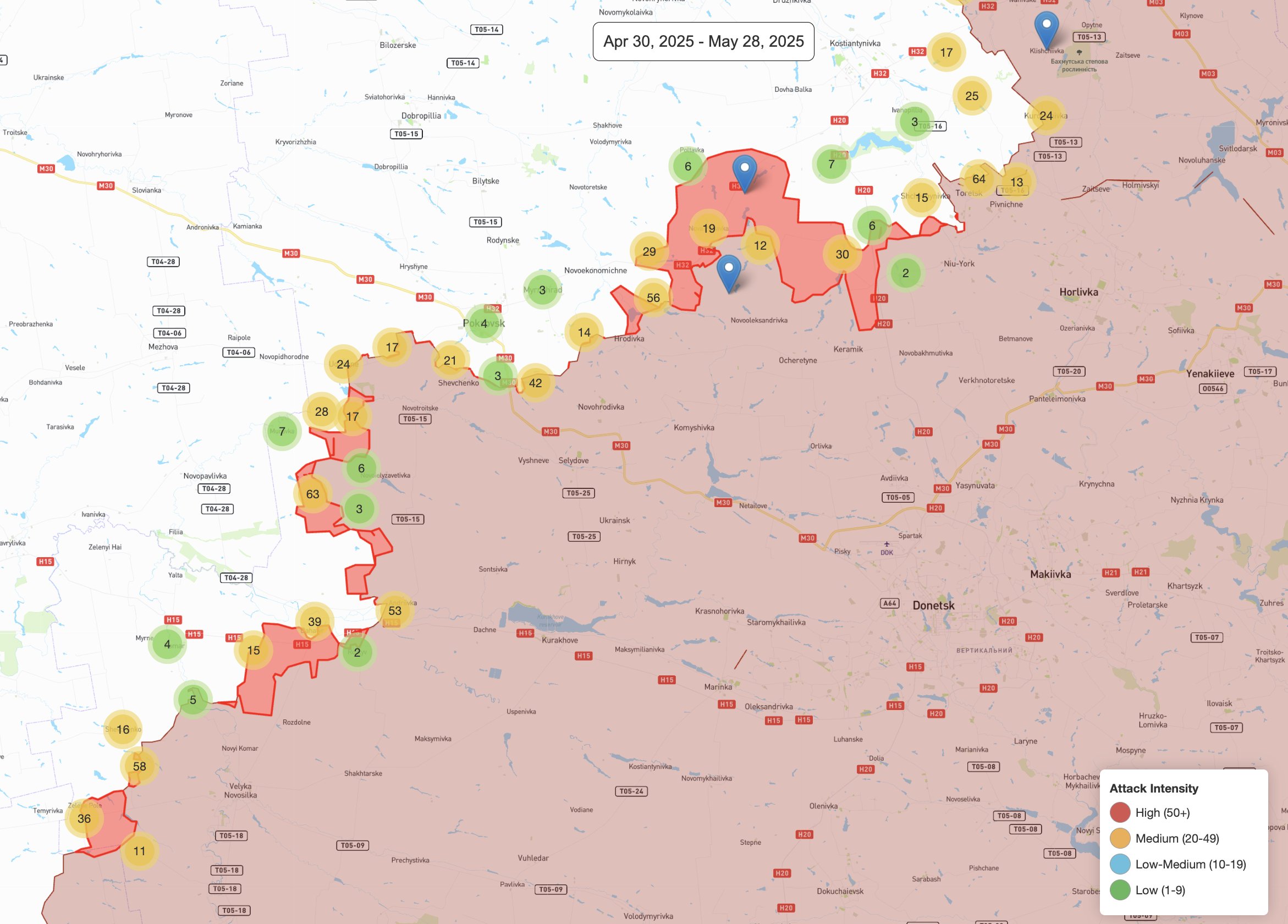
Task: Click the green 2 cluster near Niu-York
Action: coord(905,273)
